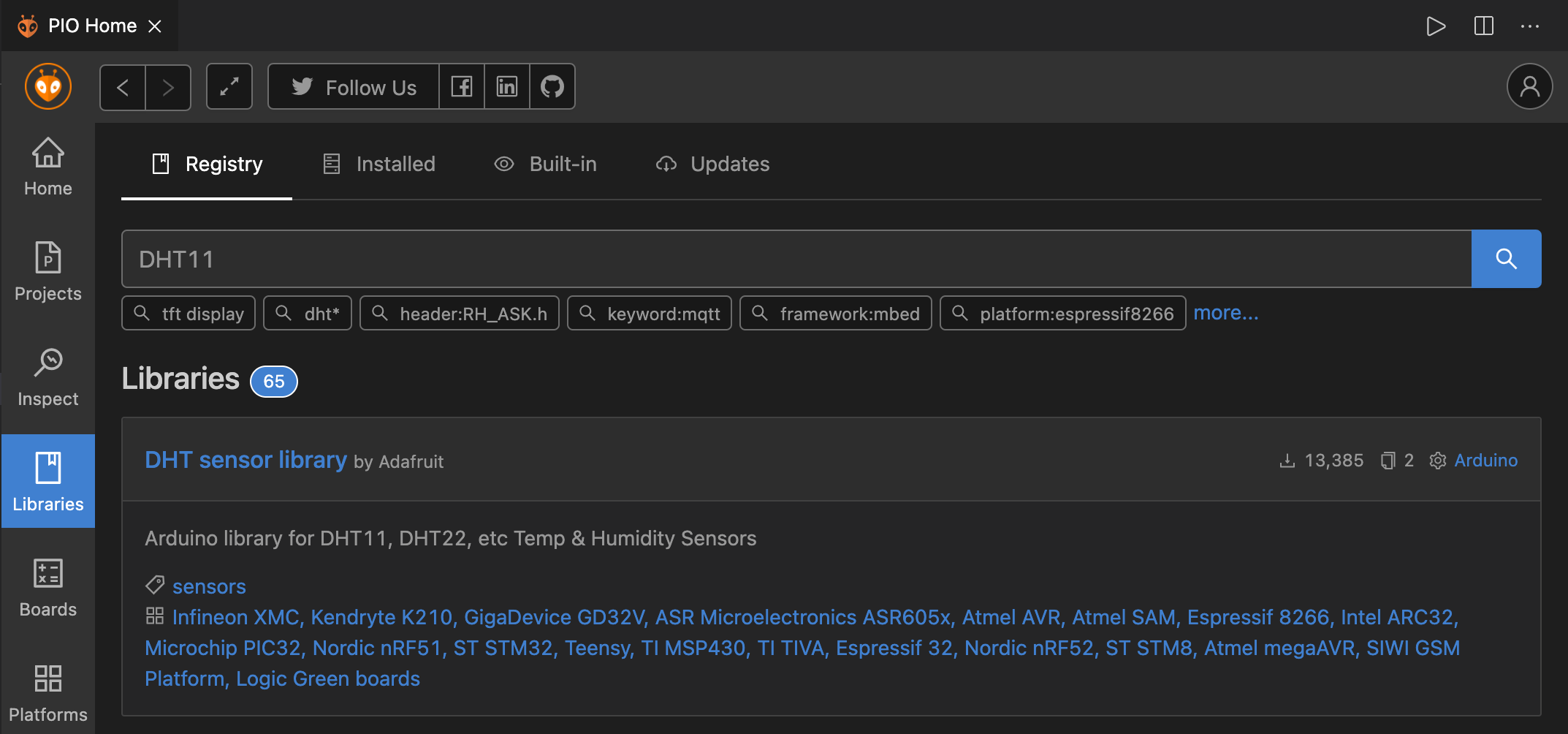
Task: Open the Microchip PIC32 platform link
Action: [222, 648]
